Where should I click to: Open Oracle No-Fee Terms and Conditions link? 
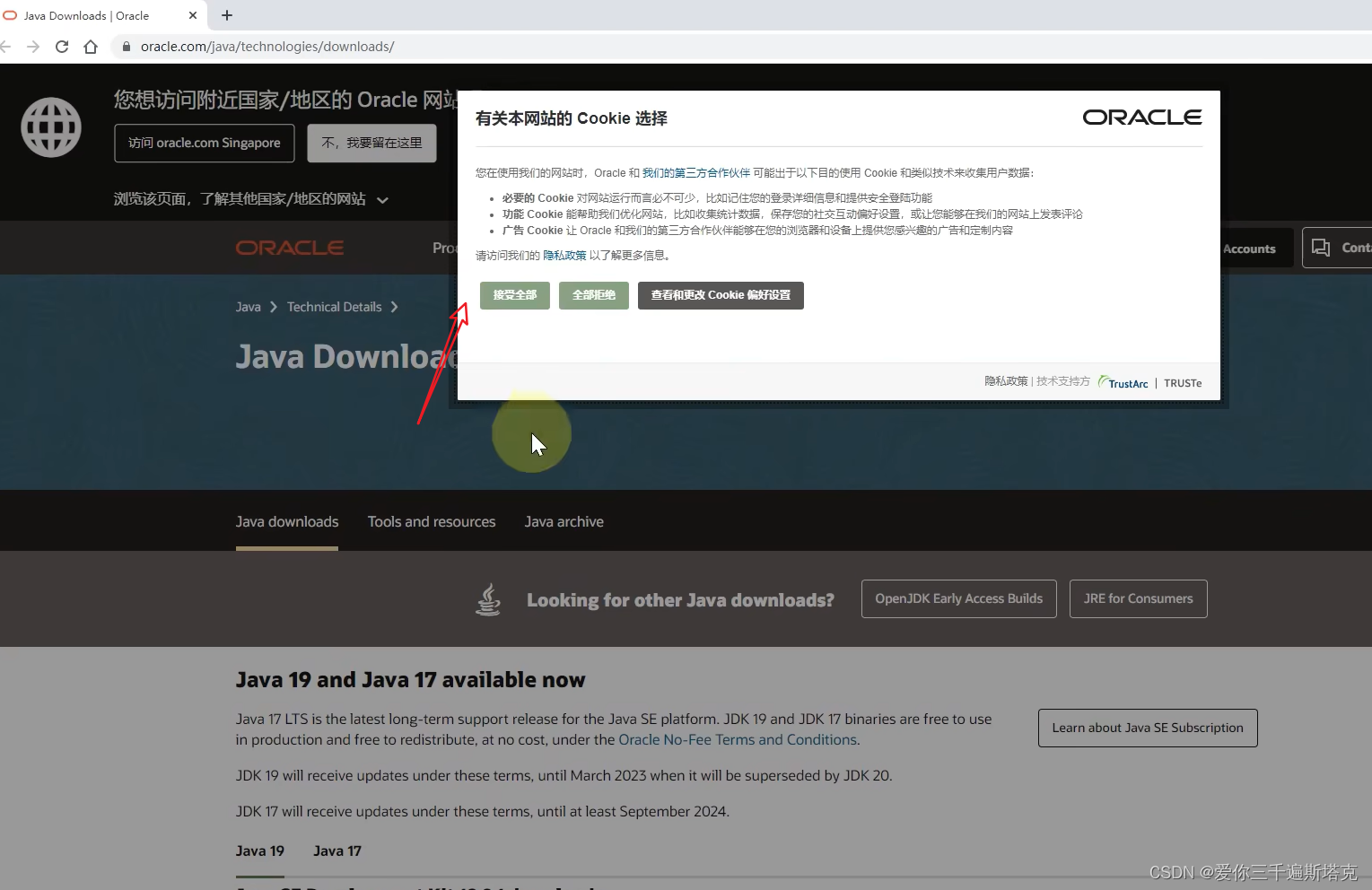pyautogui.click(x=738, y=740)
